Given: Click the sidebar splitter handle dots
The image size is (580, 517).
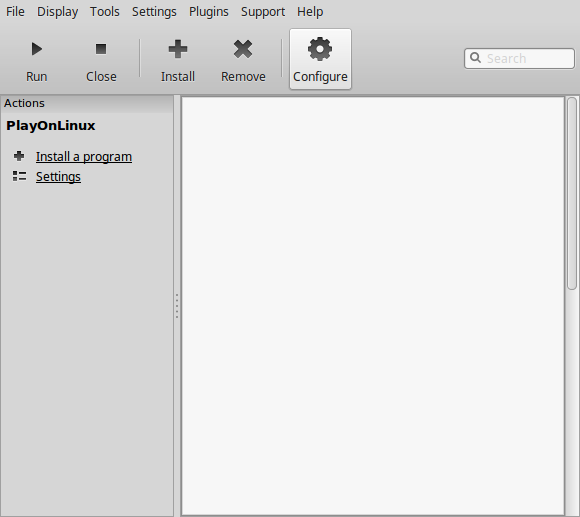Looking at the screenshot, I should (177, 306).
